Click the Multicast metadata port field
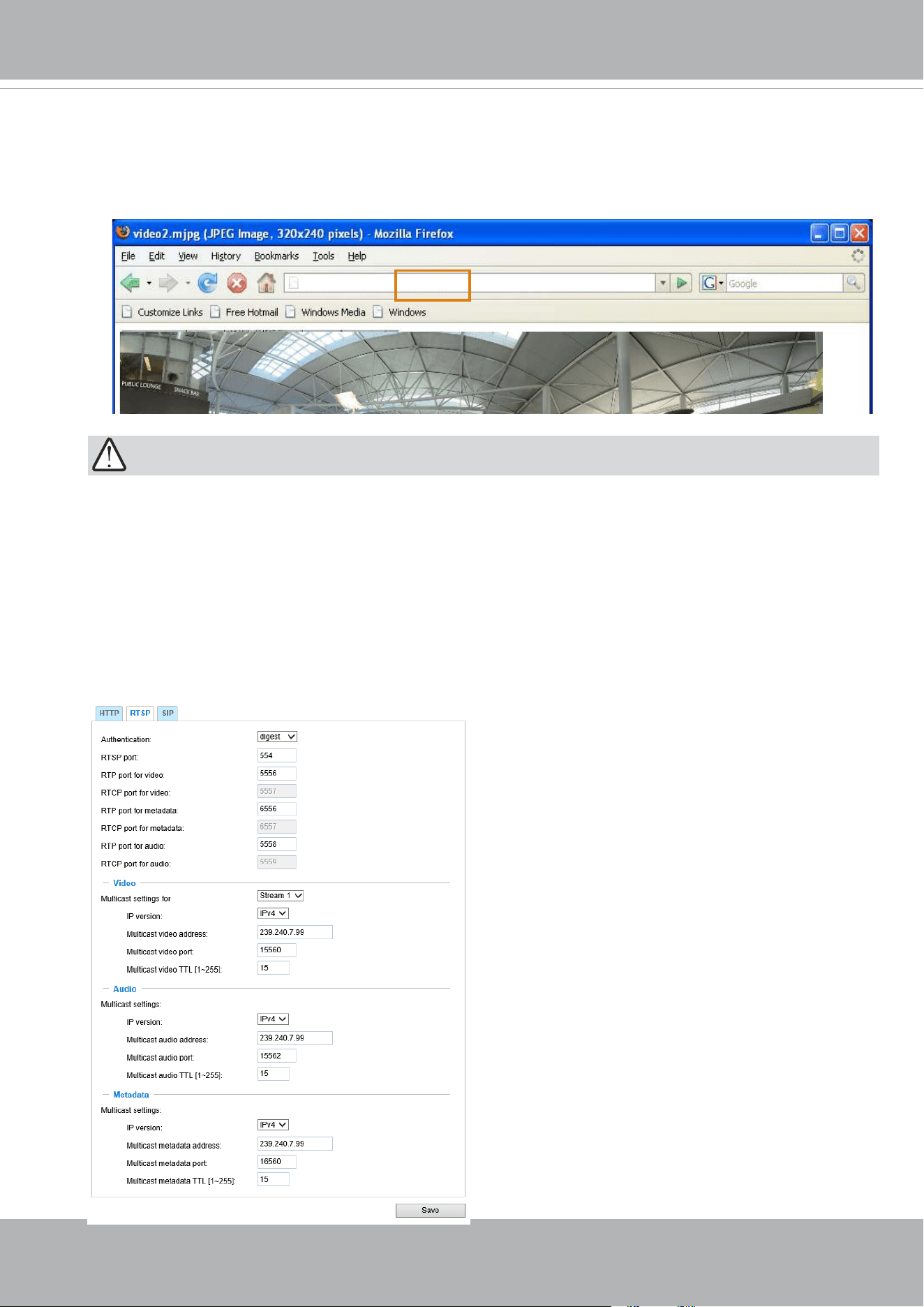Image resolution: width=924 pixels, height=1307 pixels. pos(277,1162)
